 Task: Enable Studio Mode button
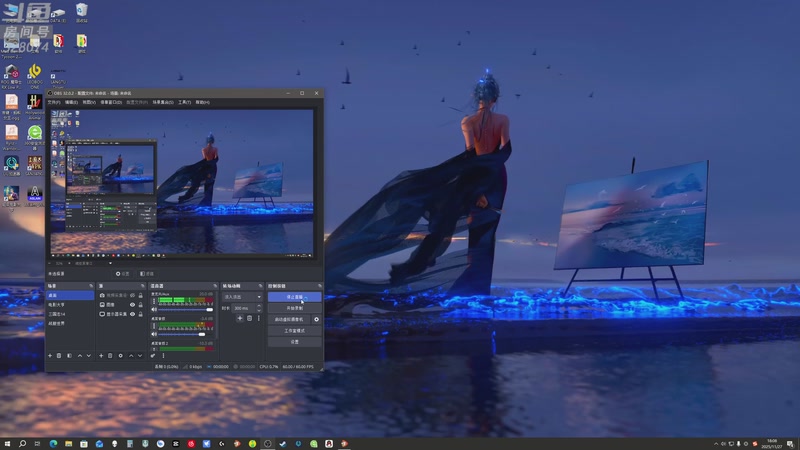294,331
